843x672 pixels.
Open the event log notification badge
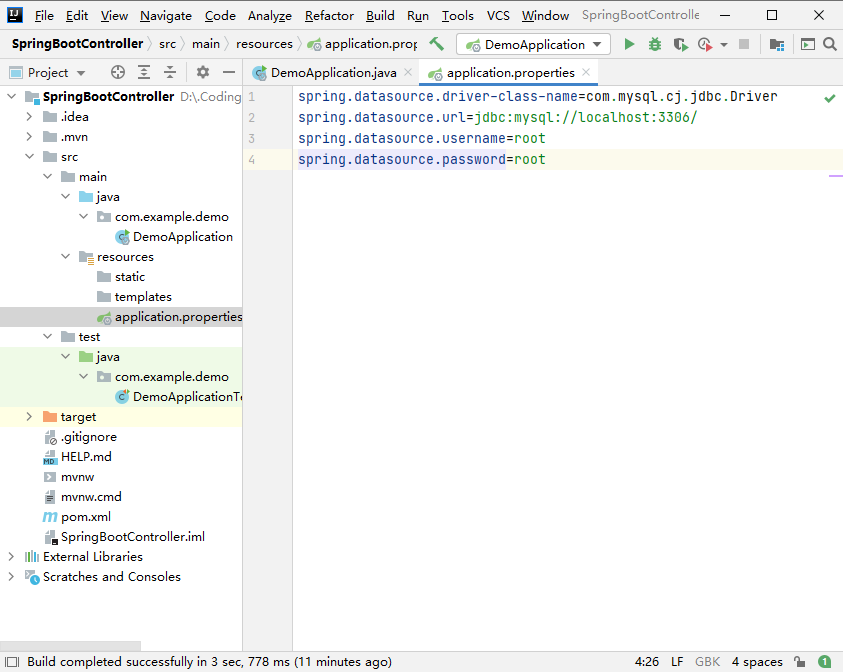pyautogui.click(x=824, y=661)
